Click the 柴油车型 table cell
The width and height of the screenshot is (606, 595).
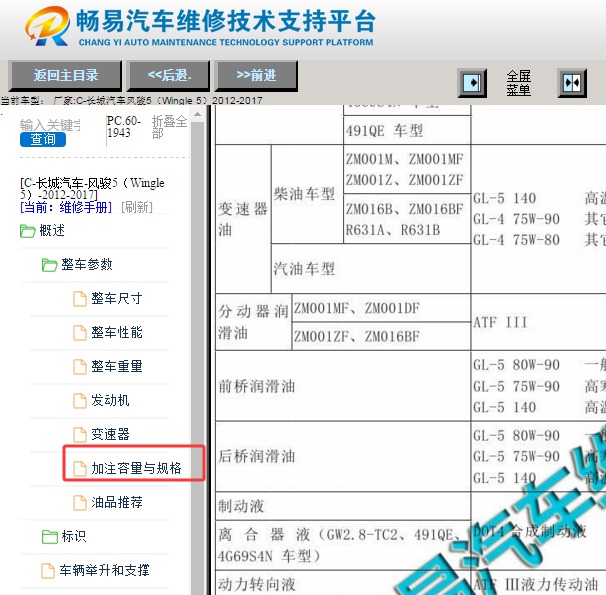(307, 194)
